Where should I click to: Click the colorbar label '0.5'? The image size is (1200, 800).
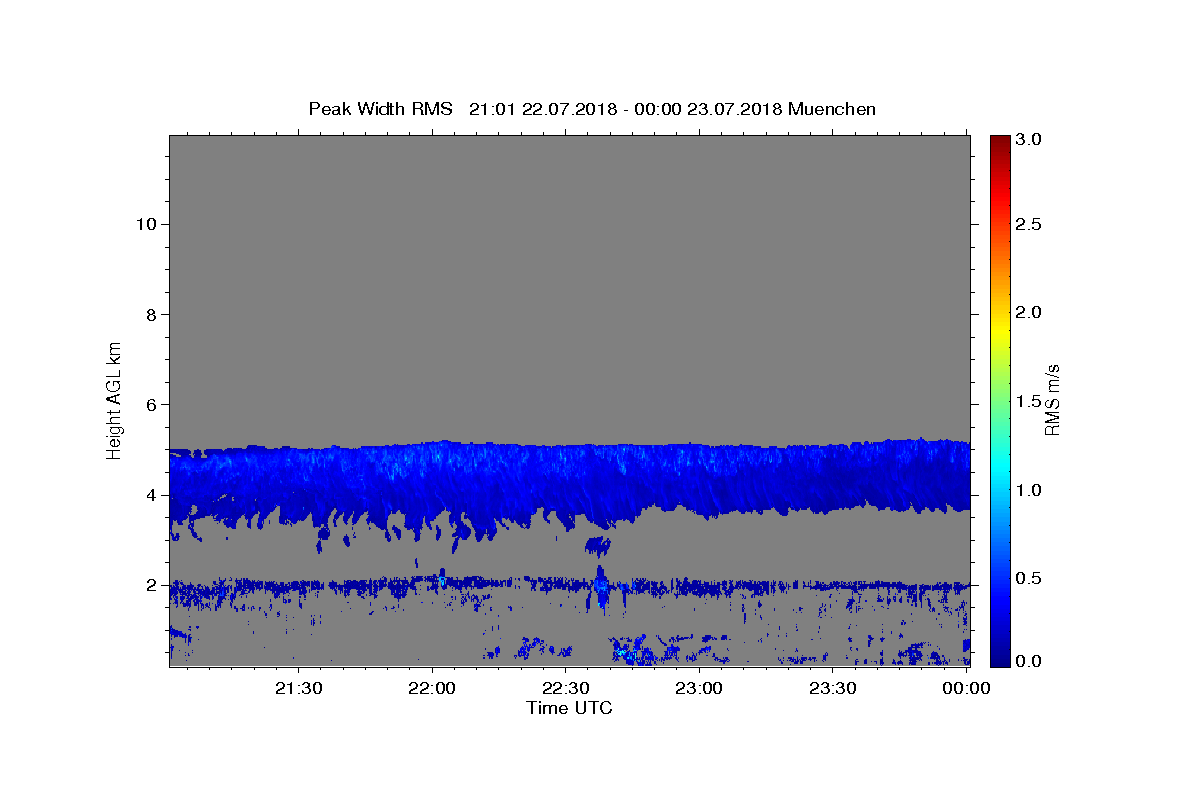tap(1030, 578)
